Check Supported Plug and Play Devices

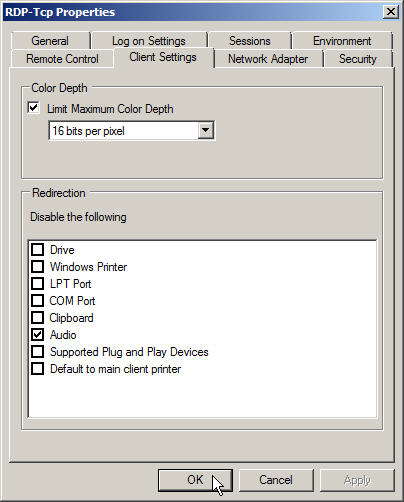click(x=38, y=351)
